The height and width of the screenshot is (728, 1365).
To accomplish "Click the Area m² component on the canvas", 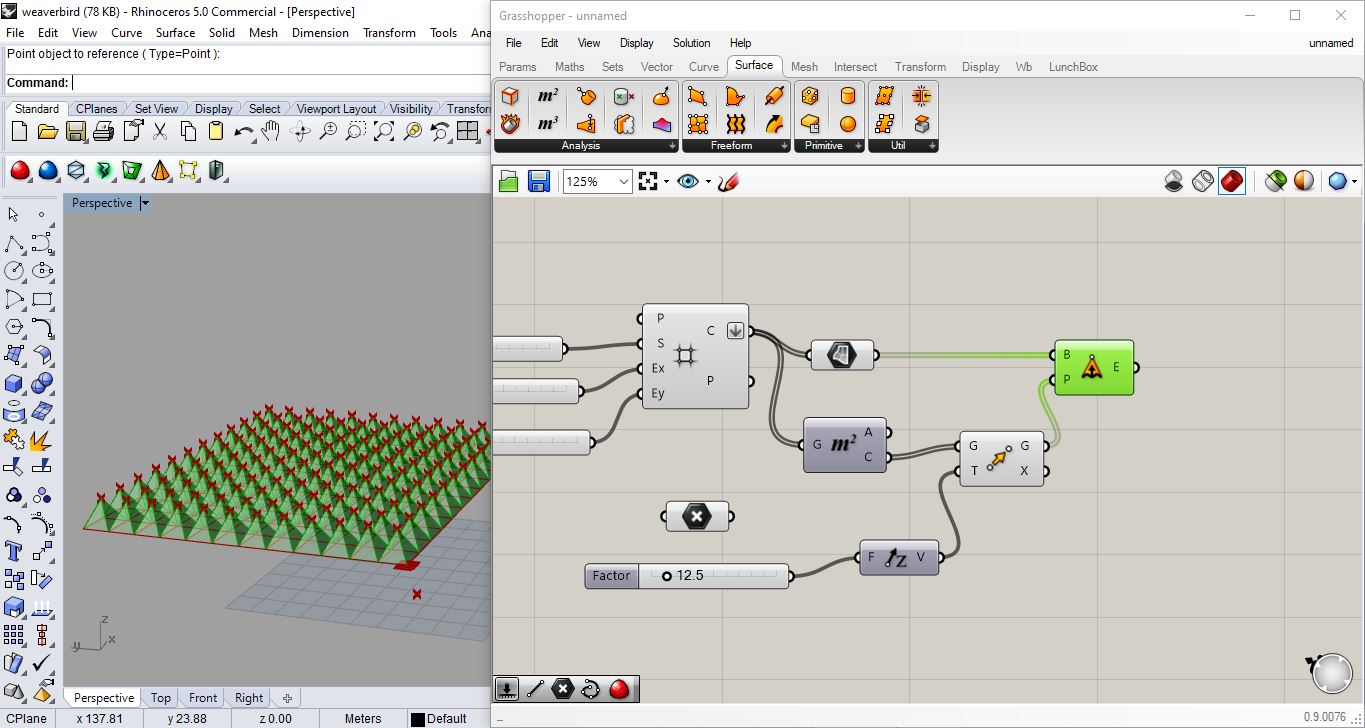I will click(x=845, y=445).
